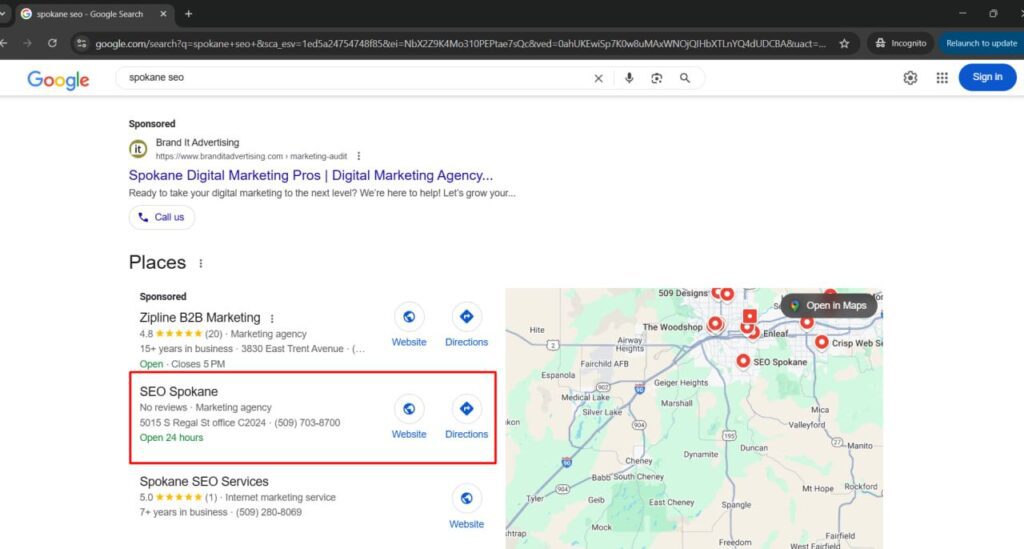Open the Google apps grid
This screenshot has width=1024, height=549.
click(x=942, y=78)
